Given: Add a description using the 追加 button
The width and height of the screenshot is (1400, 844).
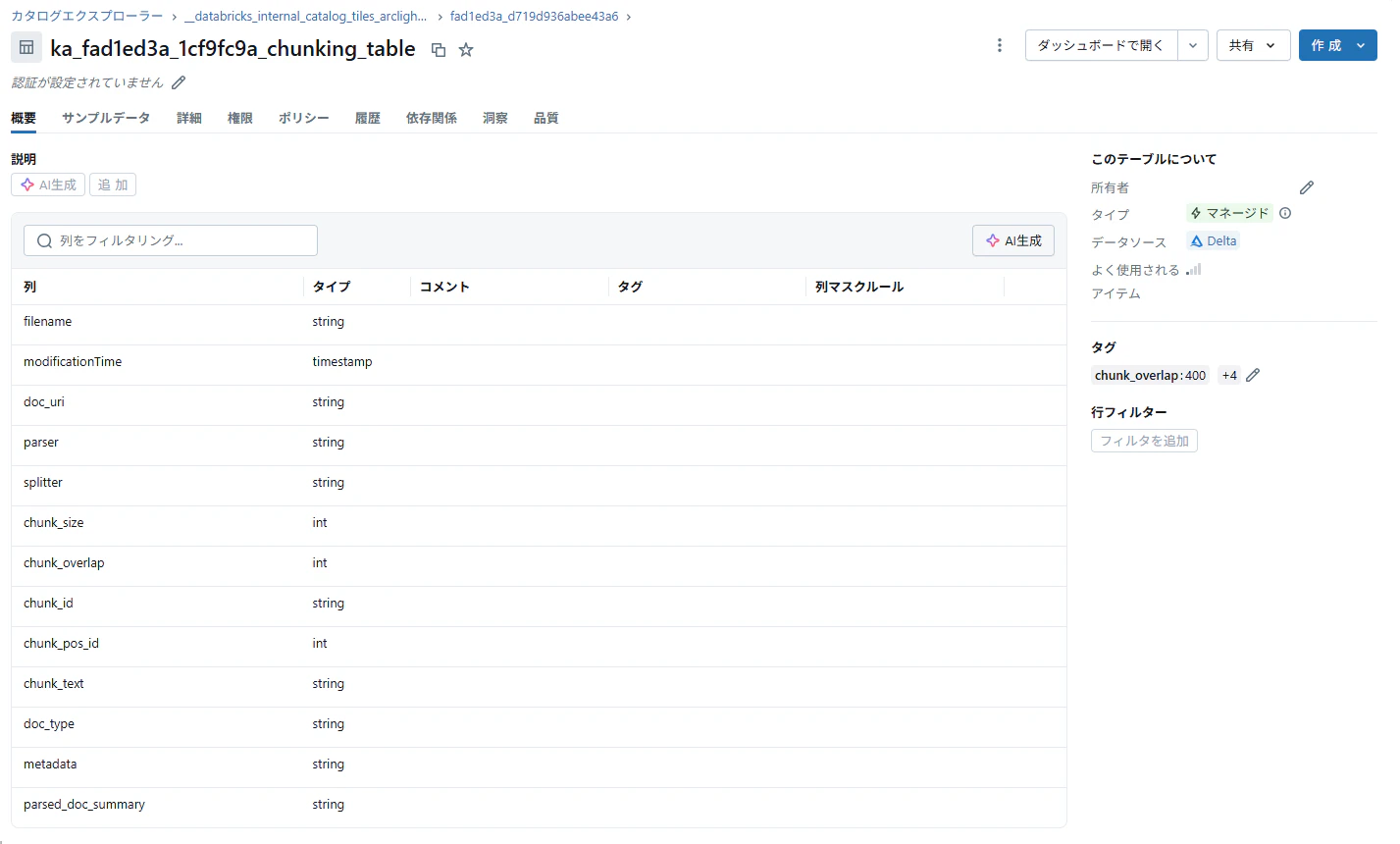Looking at the screenshot, I should [x=112, y=184].
